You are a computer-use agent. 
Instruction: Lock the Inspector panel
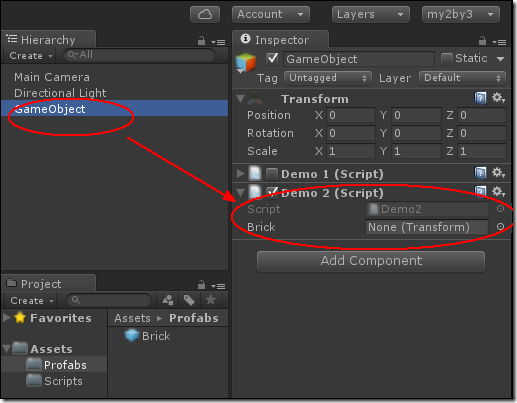click(482, 41)
